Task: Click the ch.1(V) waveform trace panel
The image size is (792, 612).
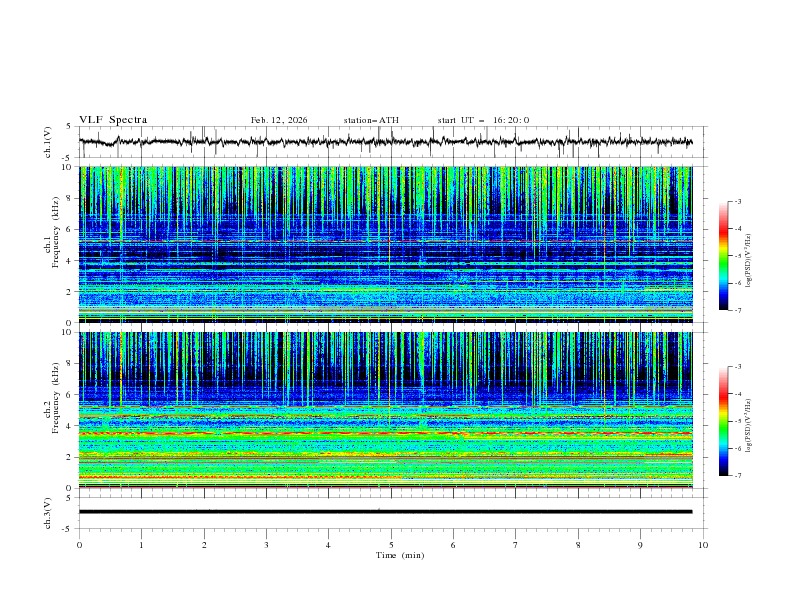Action: [391, 142]
